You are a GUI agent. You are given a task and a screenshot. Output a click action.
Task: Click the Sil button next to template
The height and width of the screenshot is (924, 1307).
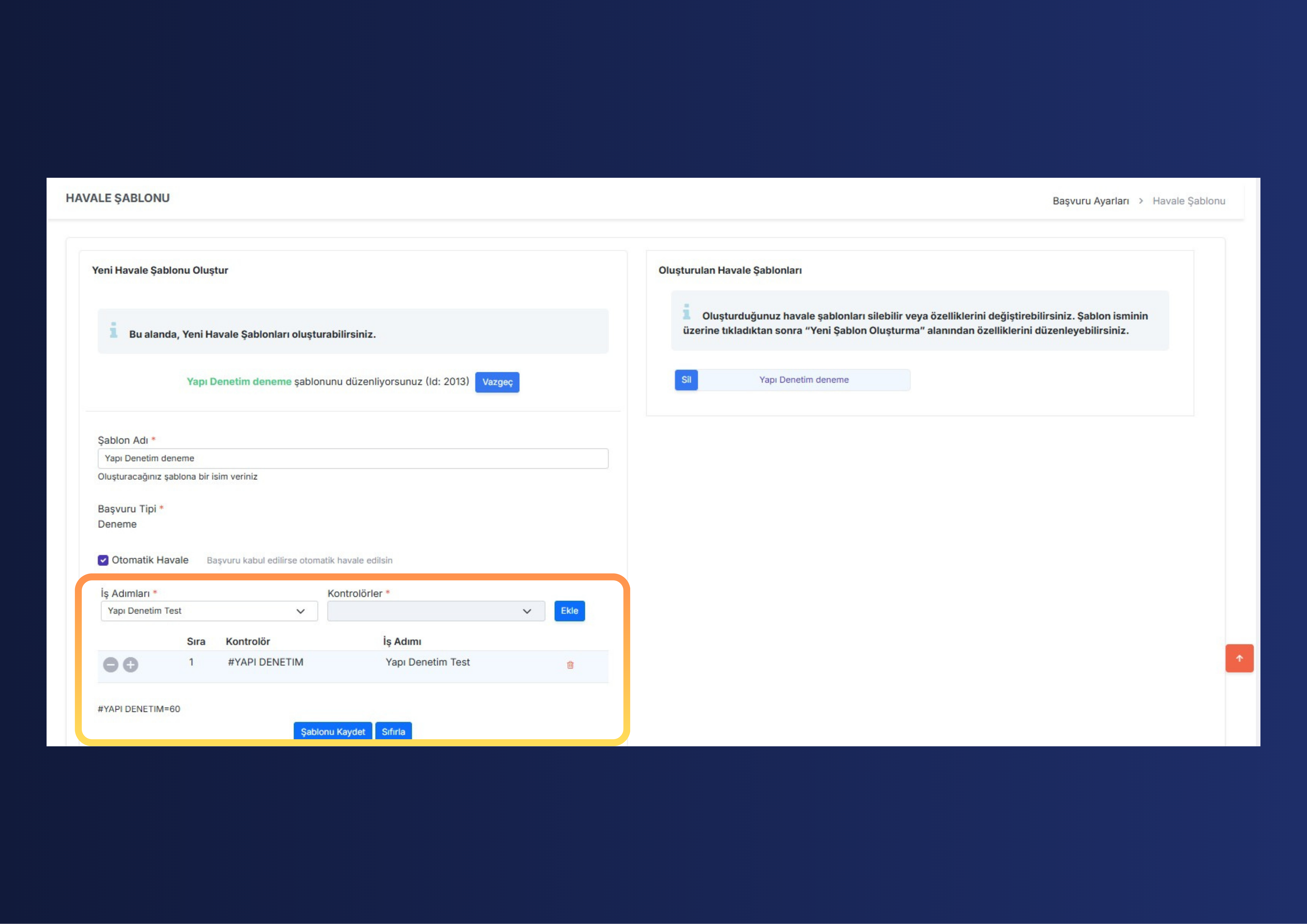click(x=686, y=380)
